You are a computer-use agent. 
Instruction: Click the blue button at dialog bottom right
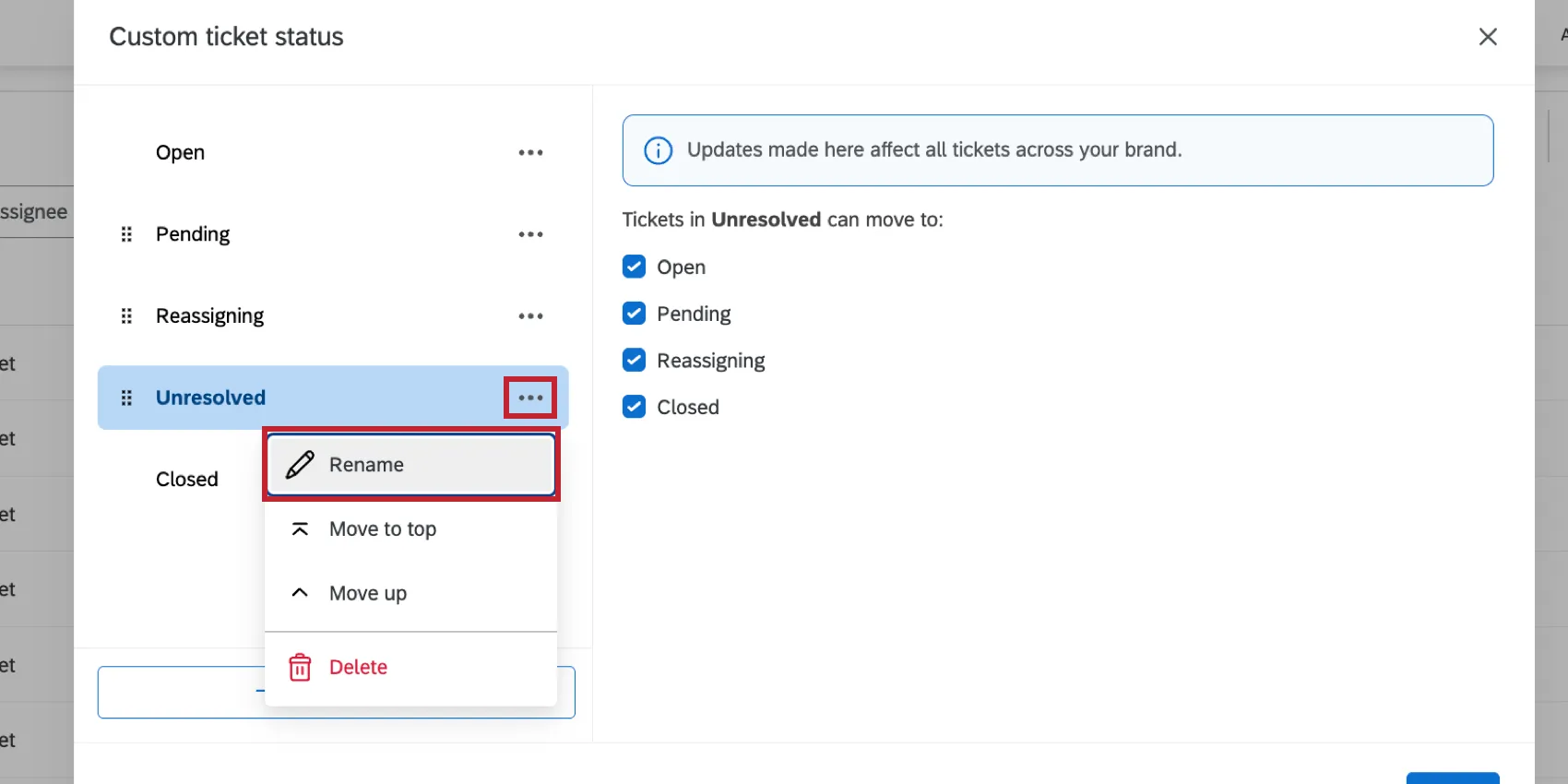pyautogui.click(x=1453, y=778)
